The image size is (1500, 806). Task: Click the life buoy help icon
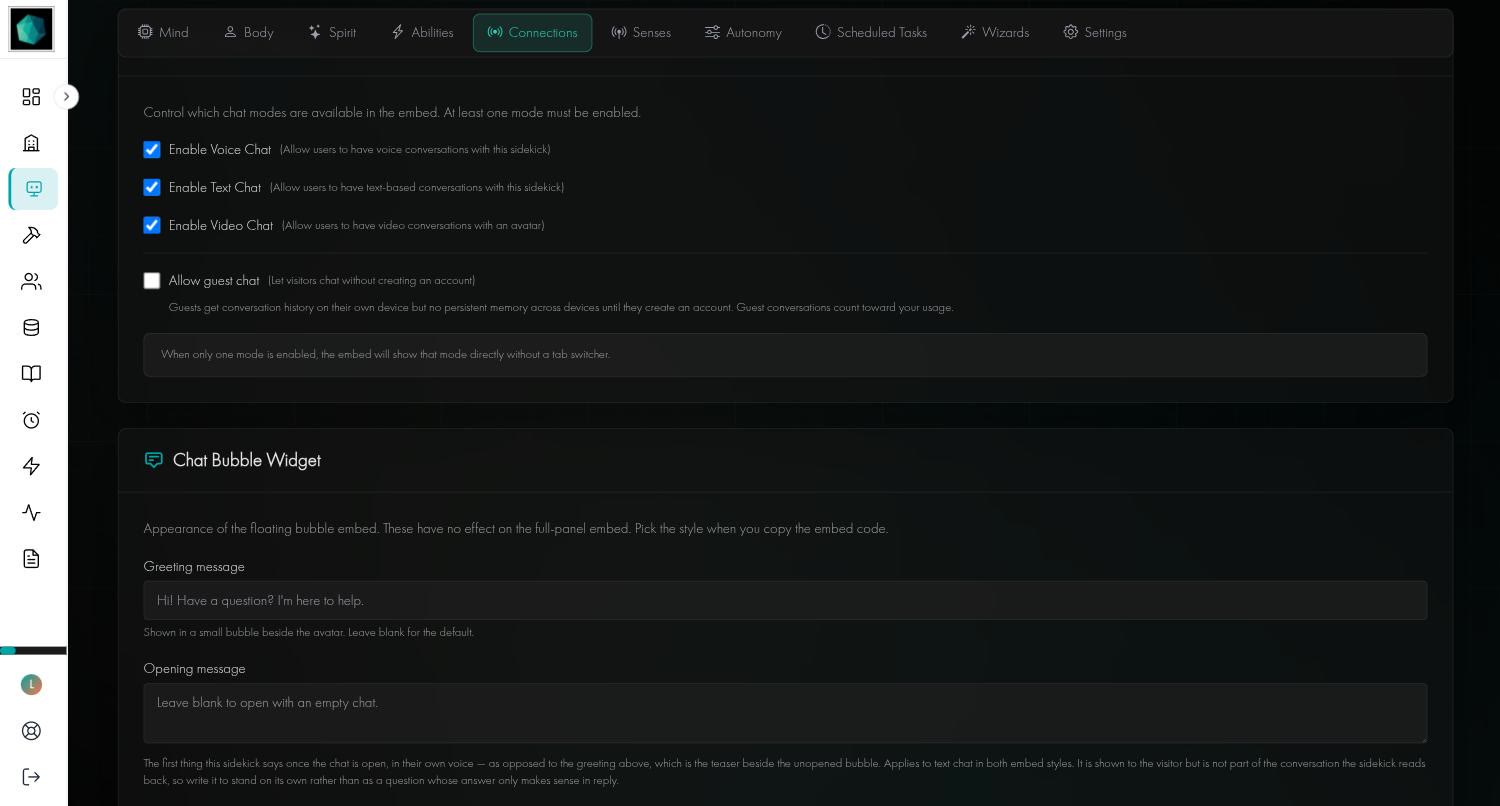pos(31,731)
